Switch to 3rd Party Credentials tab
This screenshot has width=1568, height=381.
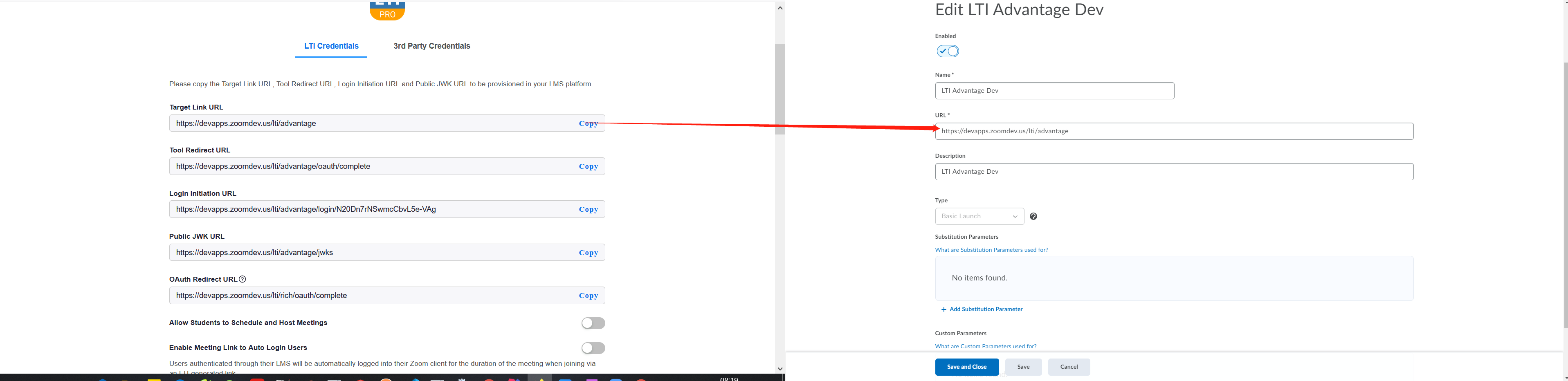tap(431, 46)
